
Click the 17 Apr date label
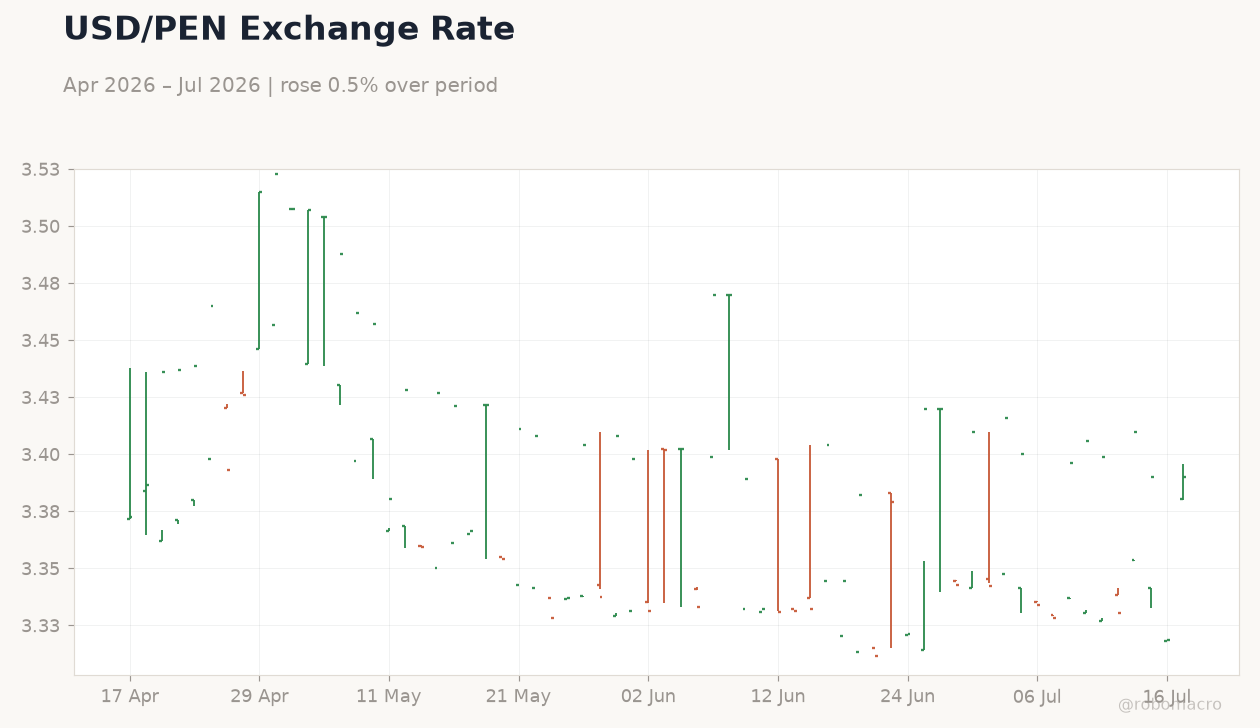point(130,697)
